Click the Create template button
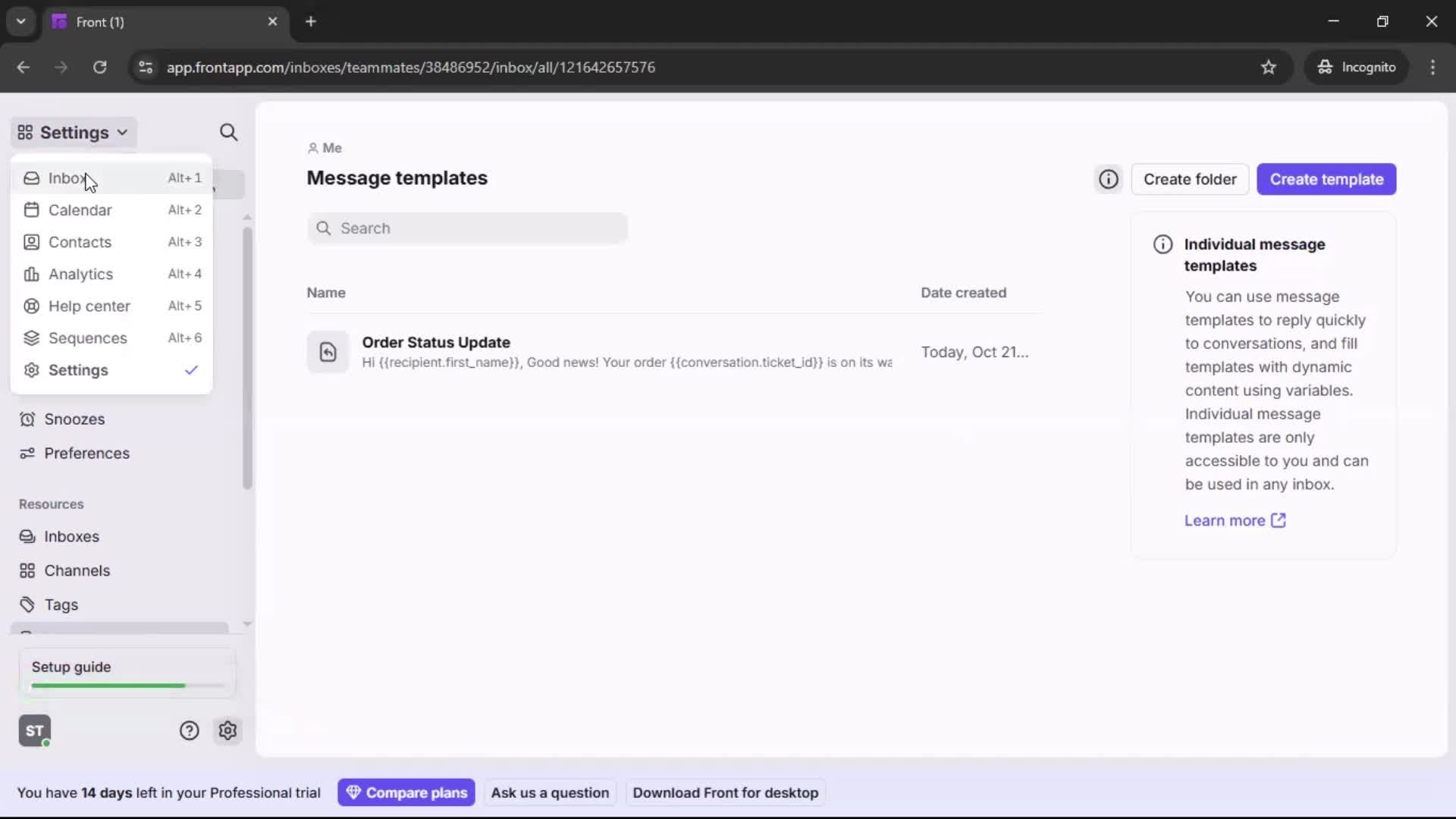The image size is (1456, 819). (x=1327, y=179)
